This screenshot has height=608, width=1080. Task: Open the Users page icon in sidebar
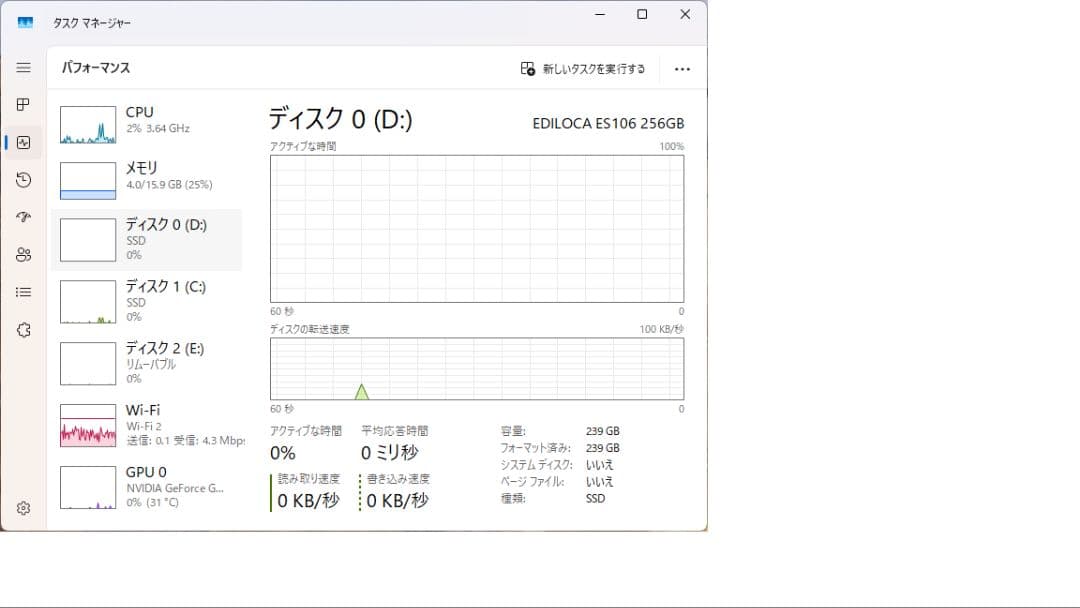click(x=23, y=255)
